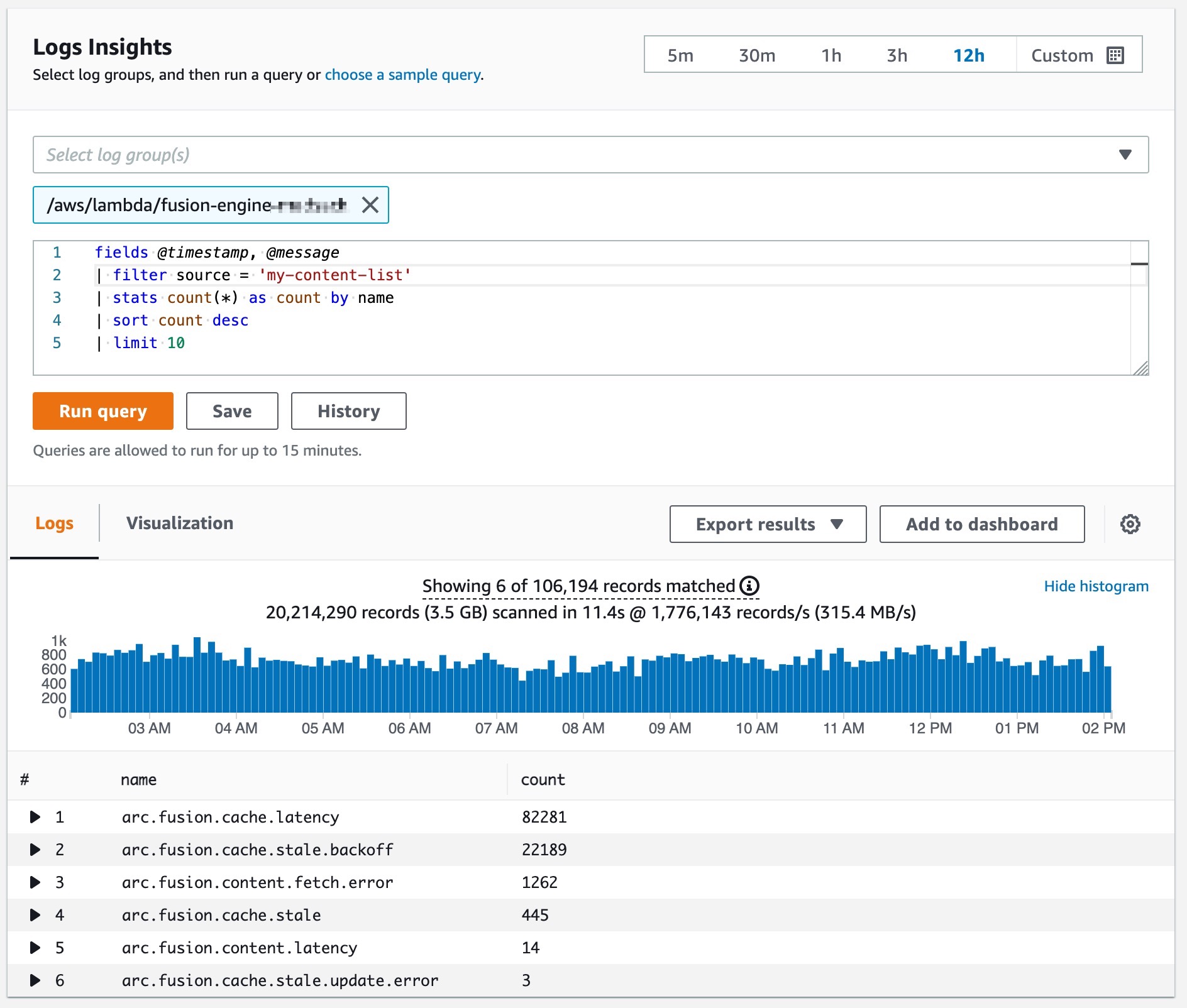Click query line 4 sort count desc
Viewport: 1187px width, 1008px height.
click(x=172, y=320)
